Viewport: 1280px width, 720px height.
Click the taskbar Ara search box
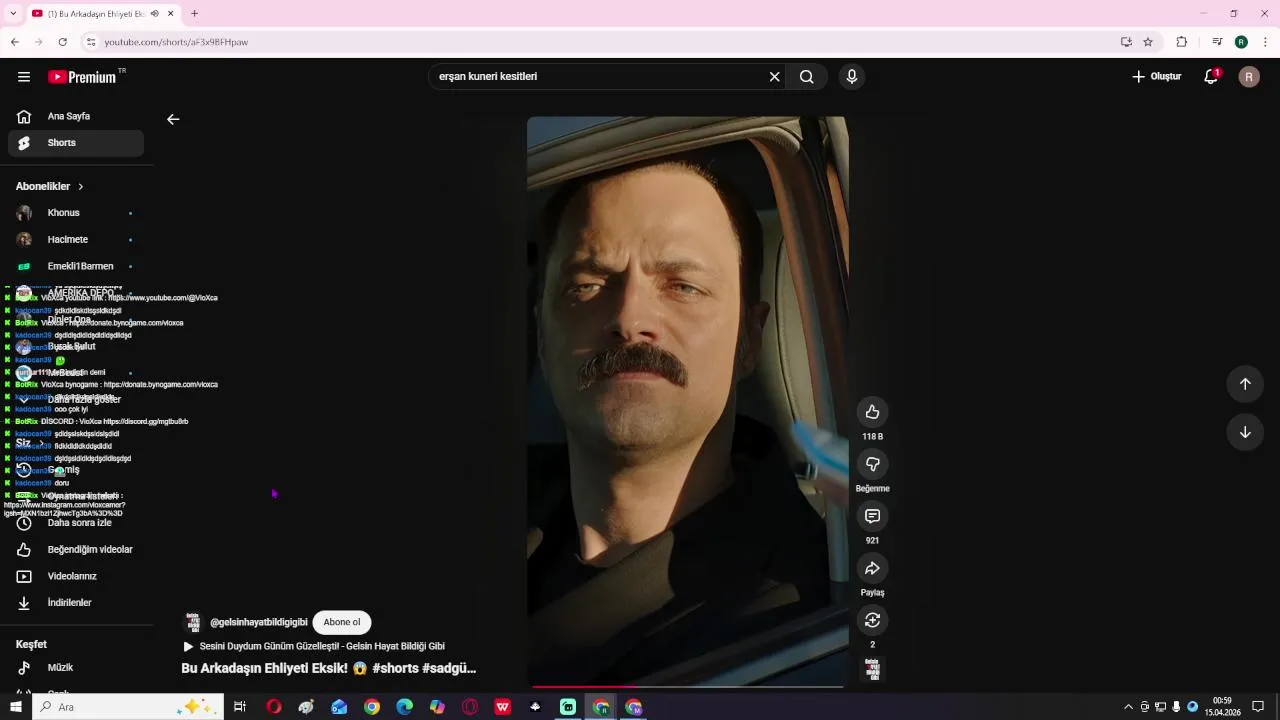(128, 707)
